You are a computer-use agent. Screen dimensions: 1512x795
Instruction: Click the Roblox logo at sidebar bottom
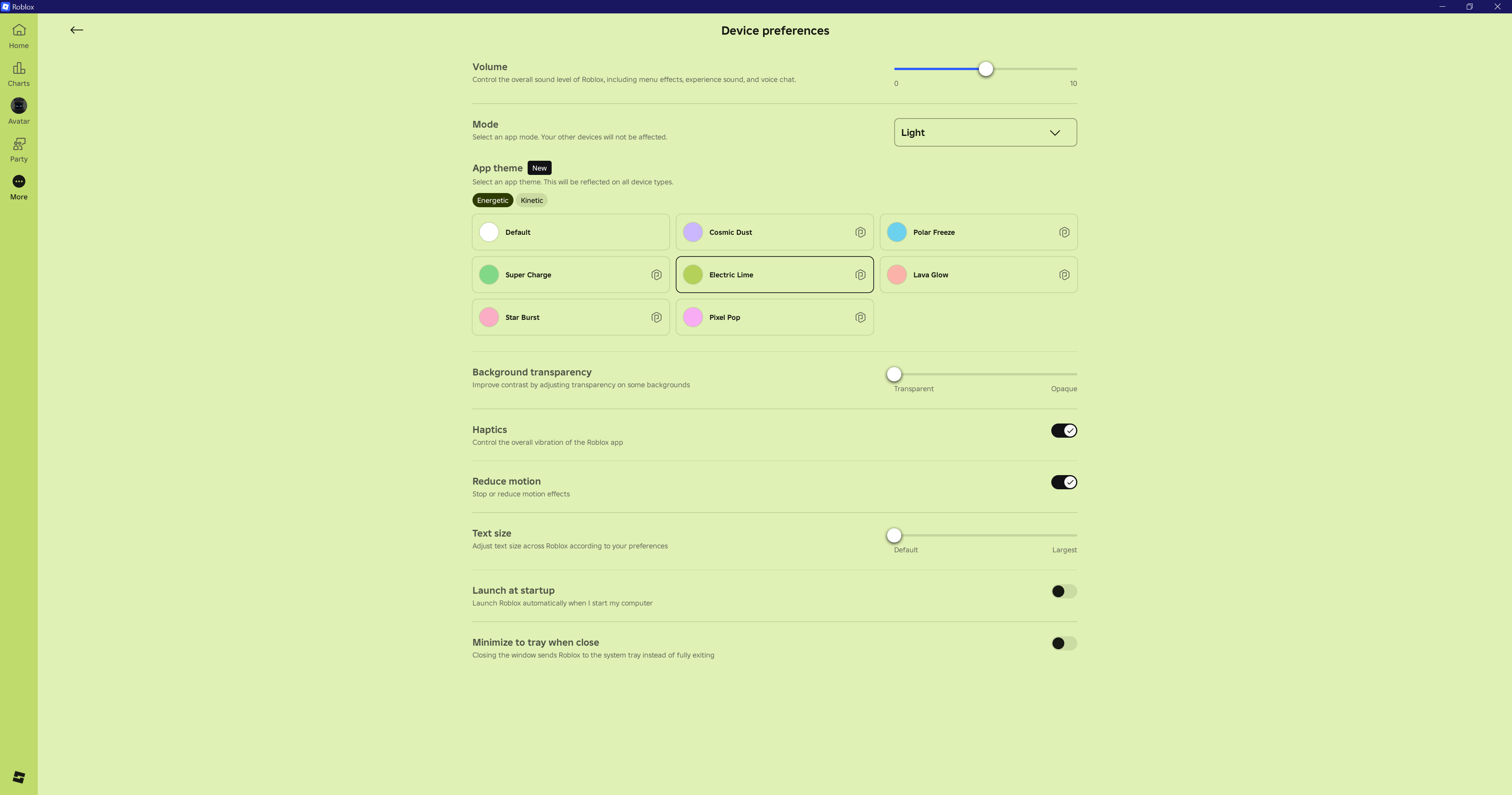tap(19, 777)
